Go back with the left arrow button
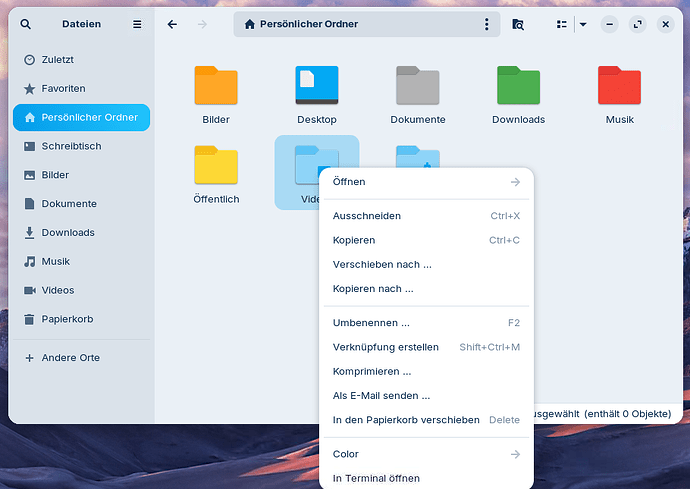690x489 pixels. pyautogui.click(x=172, y=24)
